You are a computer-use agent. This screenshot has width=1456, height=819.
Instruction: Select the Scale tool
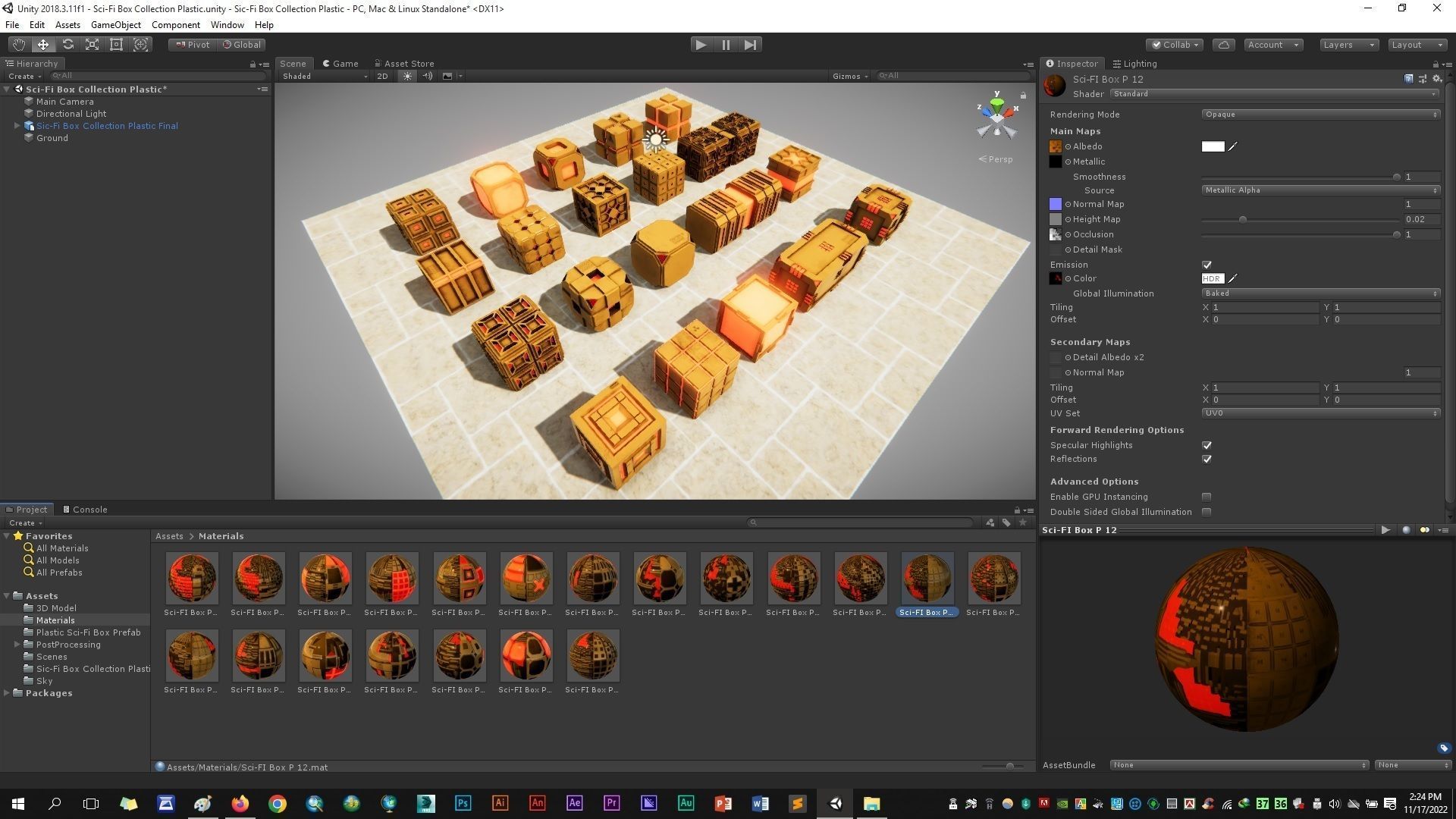[92, 45]
